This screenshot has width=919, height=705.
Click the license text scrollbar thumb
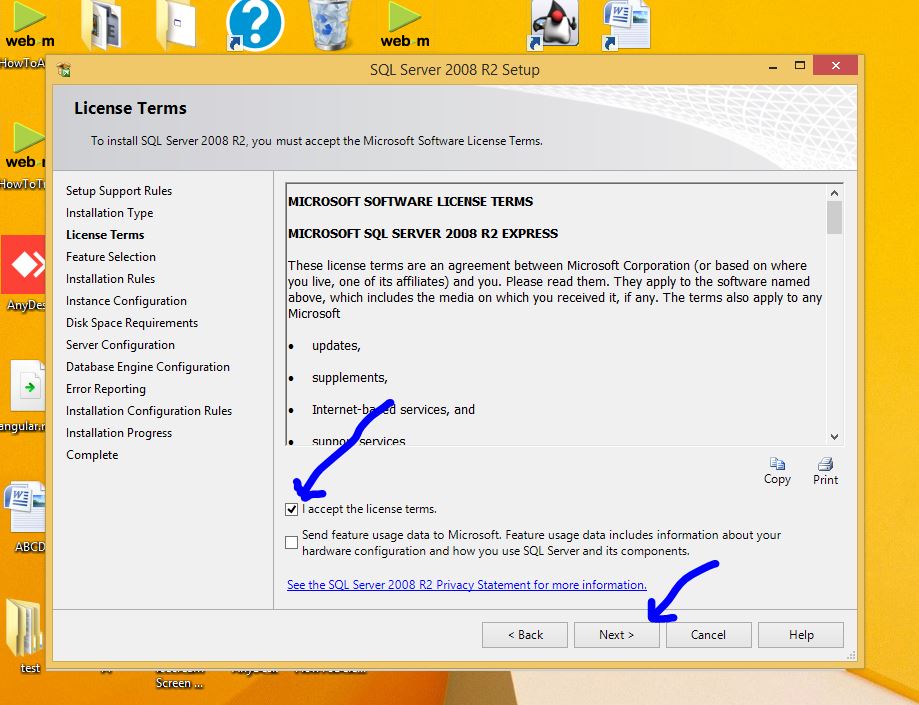(x=835, y=217)
